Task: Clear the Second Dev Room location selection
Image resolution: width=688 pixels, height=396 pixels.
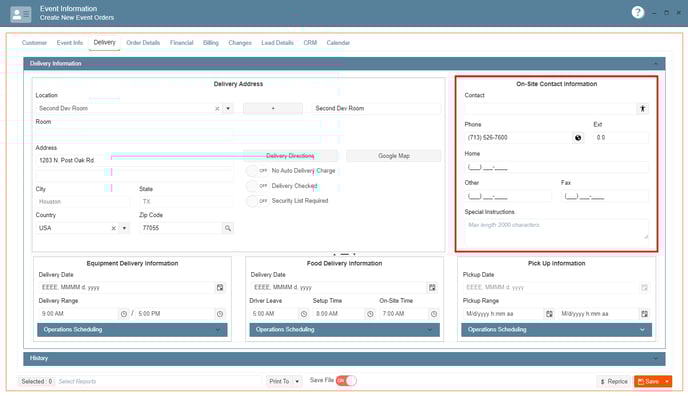Action: click(x=217, y=108)
